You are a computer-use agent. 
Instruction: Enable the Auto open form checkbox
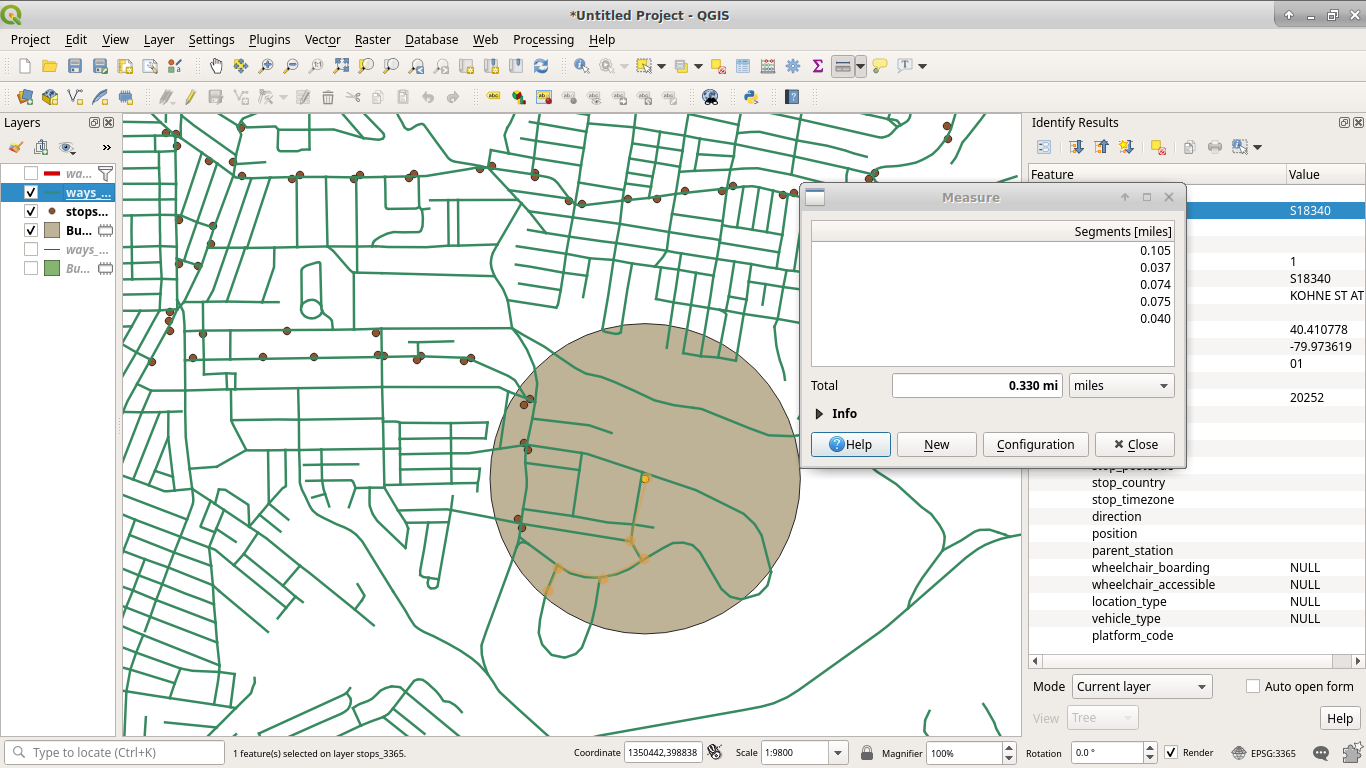tap(1253, 686)
